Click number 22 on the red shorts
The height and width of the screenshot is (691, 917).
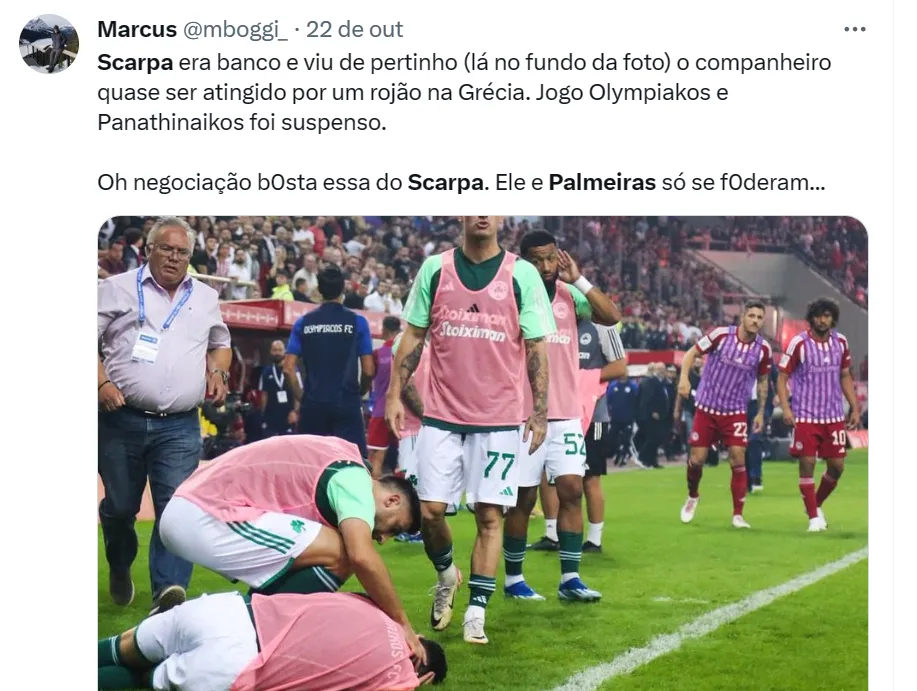click(740, 430)
